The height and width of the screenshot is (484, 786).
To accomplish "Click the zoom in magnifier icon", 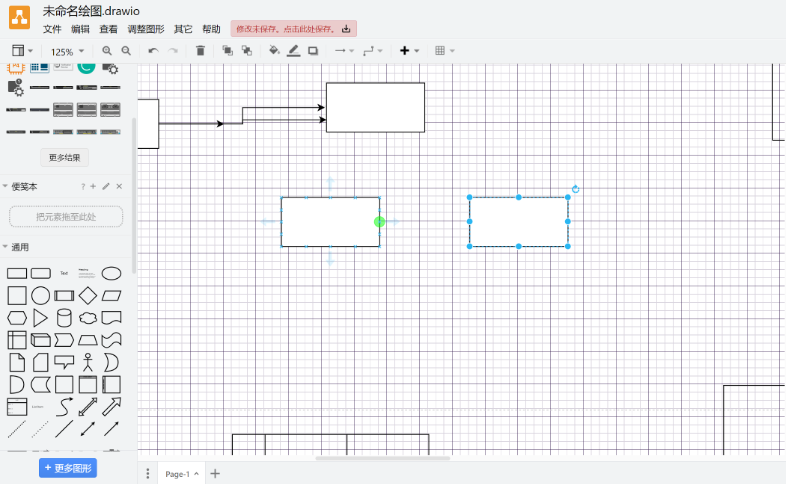I will (107, 51).
